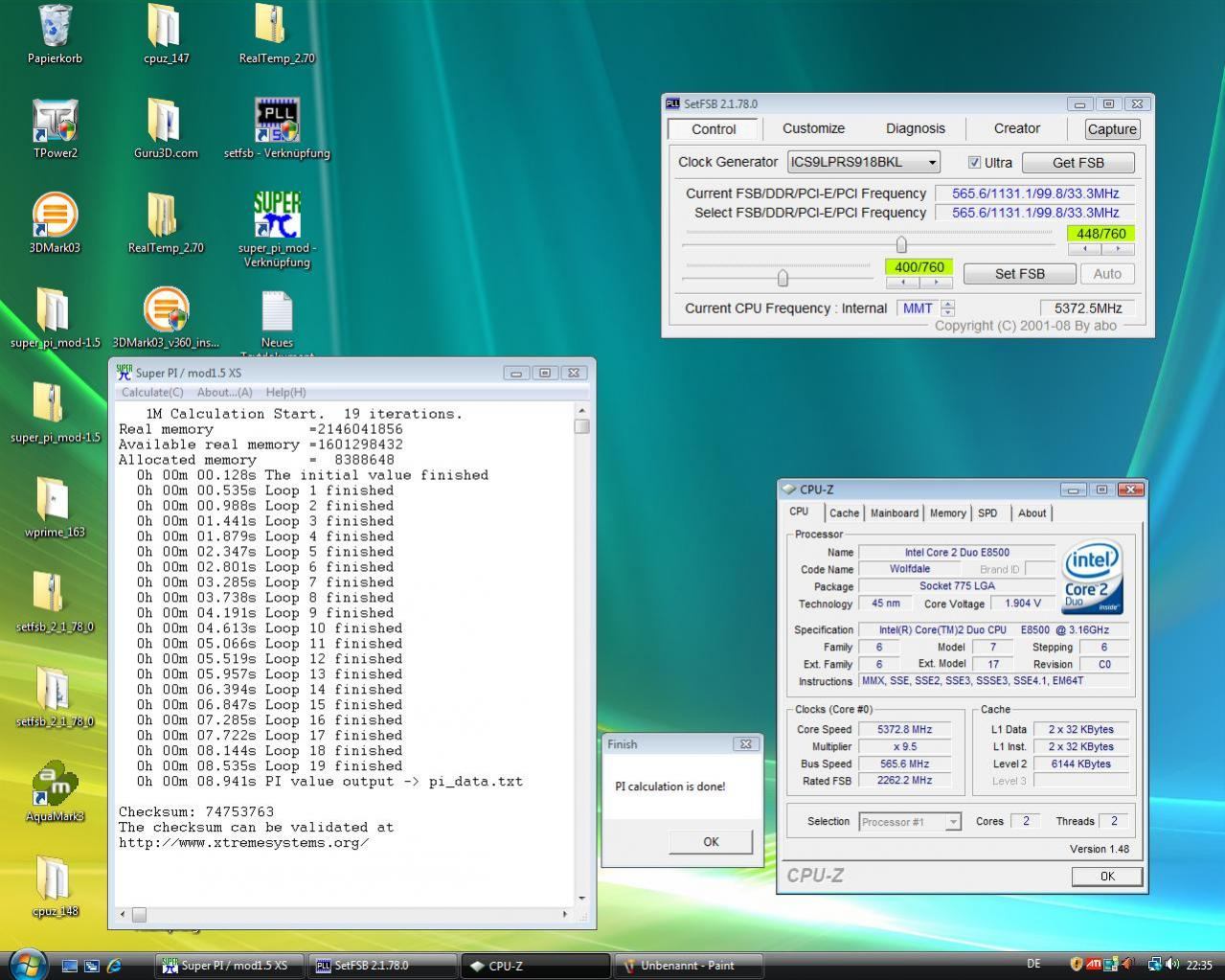The image size is (1225, 980).
Task: Click the Set FSB button
Action: [1019, 274]
